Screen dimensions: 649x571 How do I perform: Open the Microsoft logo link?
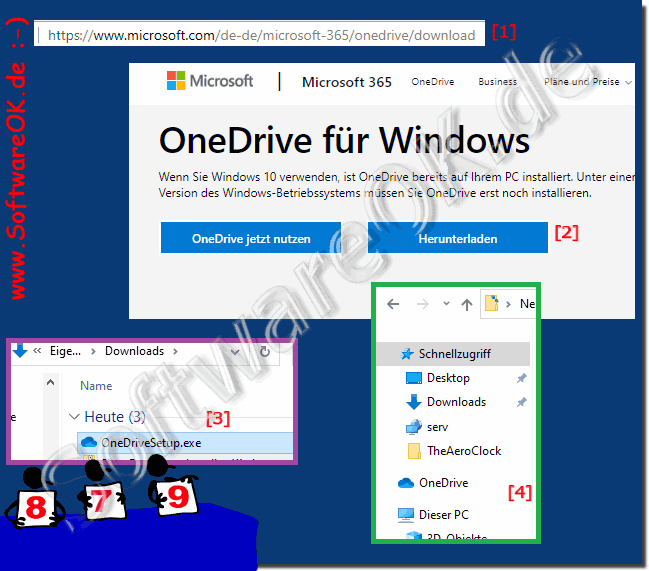210,81
